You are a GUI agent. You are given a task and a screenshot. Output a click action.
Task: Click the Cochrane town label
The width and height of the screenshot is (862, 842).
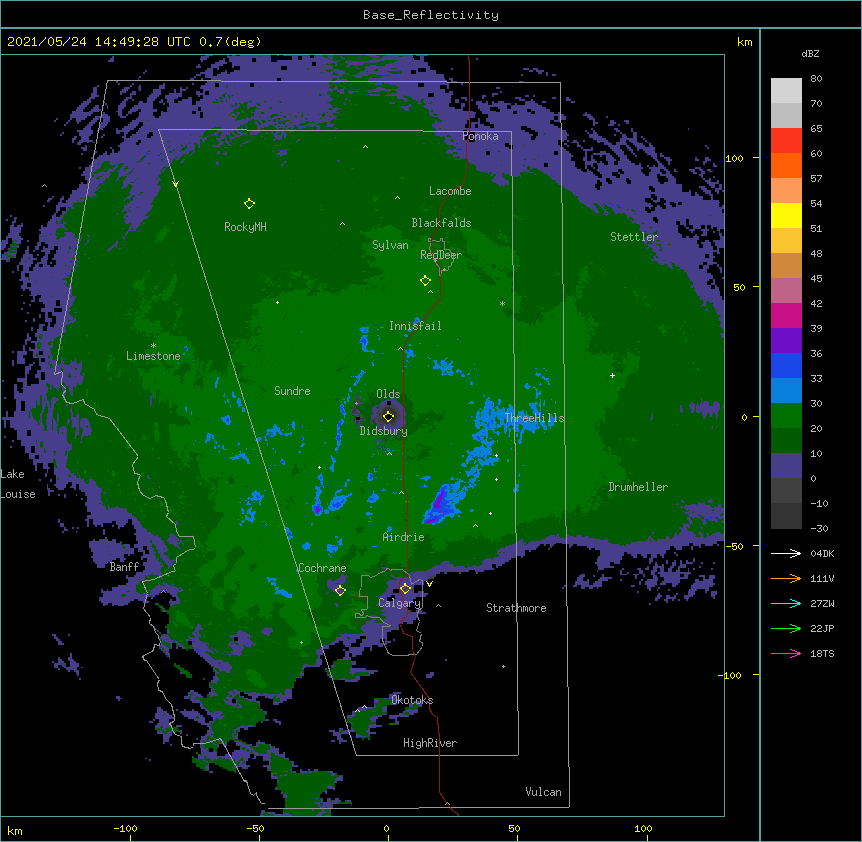click(x=322, y=568)
